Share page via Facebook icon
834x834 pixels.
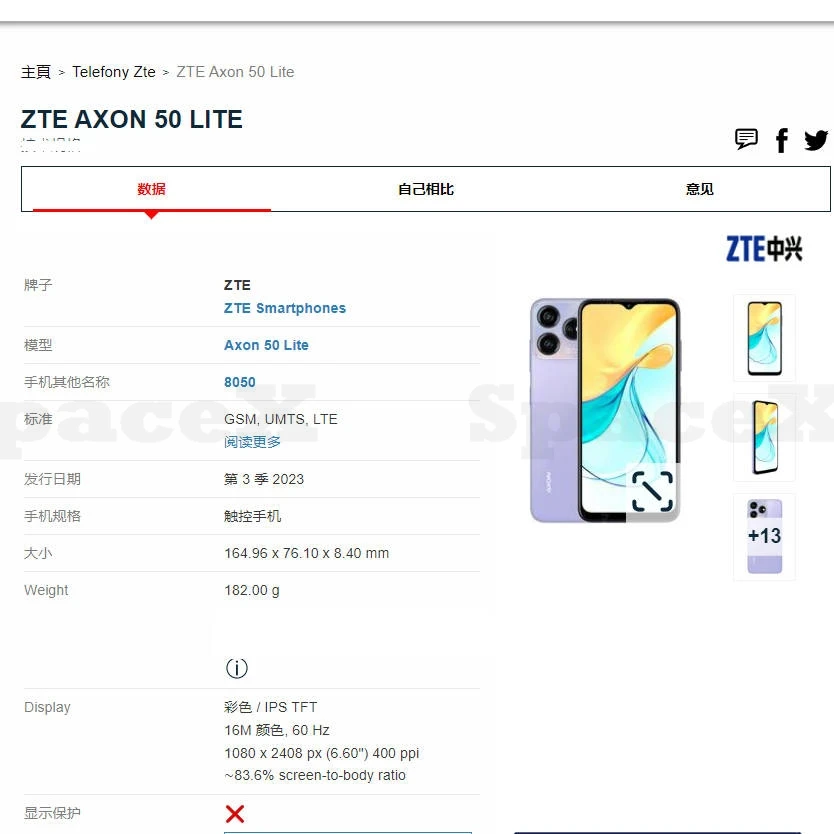pyautogui.click(x=781, y=140)
